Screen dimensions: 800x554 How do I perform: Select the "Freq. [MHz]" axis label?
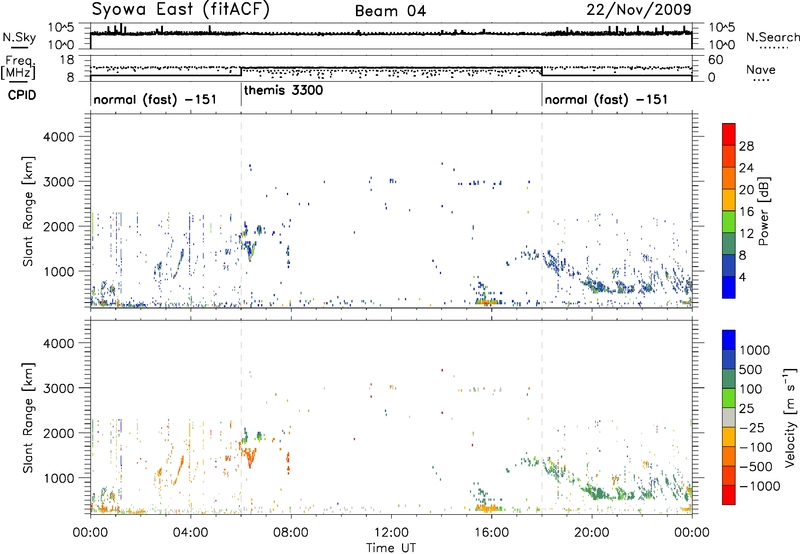[18, 67]
